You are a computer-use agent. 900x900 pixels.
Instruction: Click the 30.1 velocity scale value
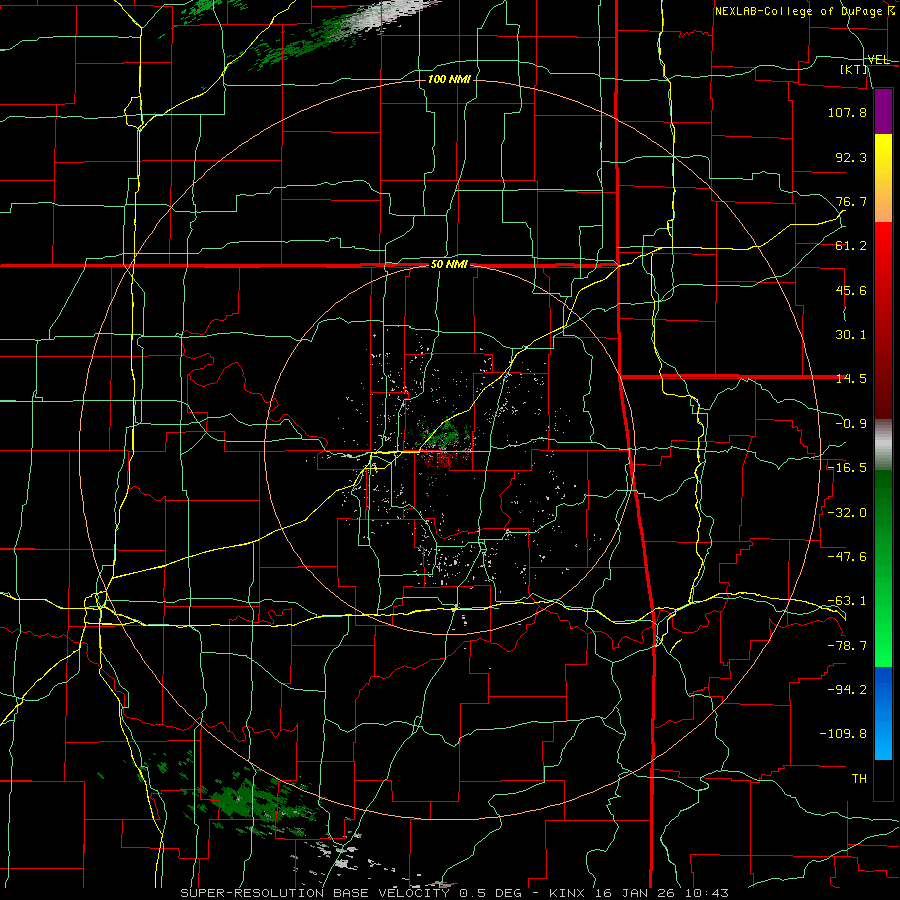coord(851,335)
